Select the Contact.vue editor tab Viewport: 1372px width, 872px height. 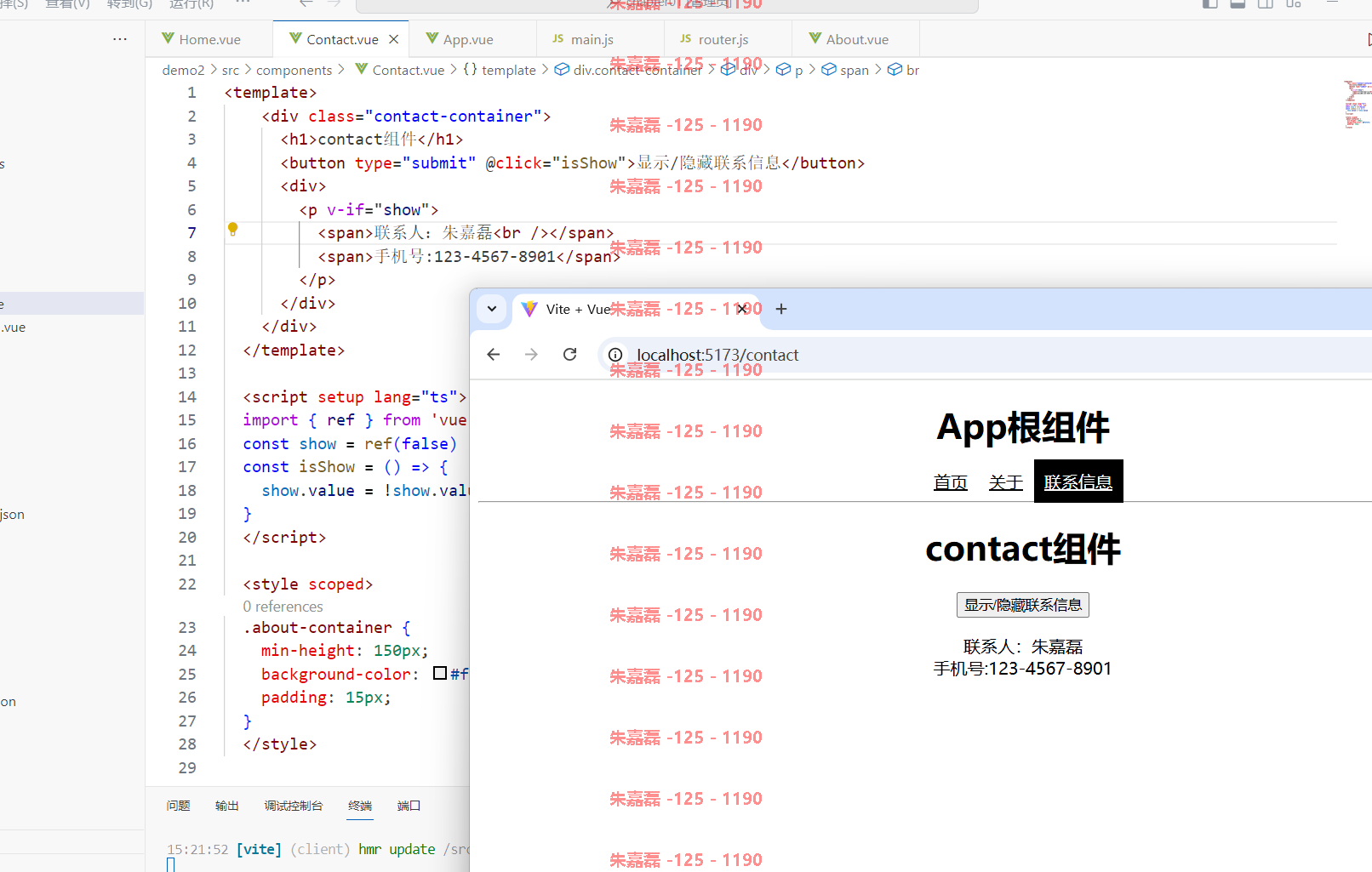[x=342, y=39]
